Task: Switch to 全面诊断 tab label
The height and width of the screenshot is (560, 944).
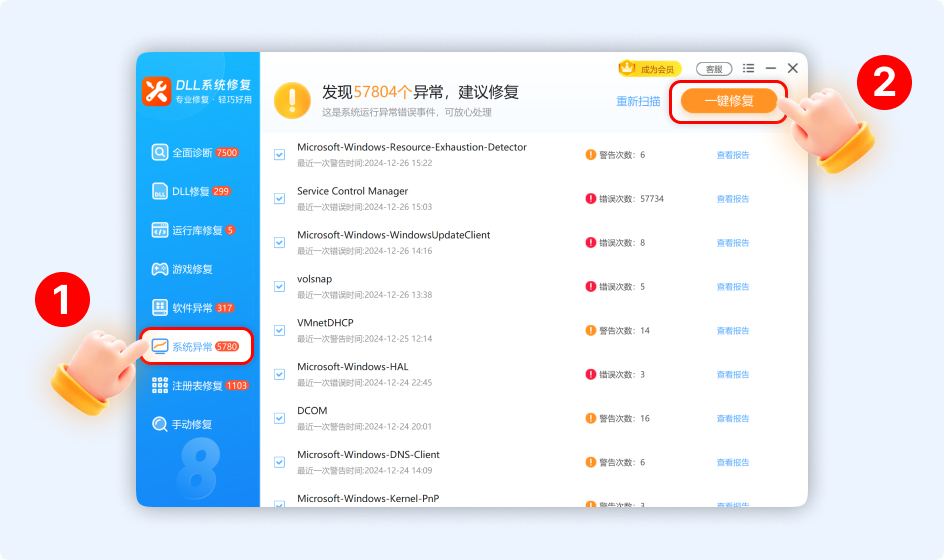Action: coord(192,153)
